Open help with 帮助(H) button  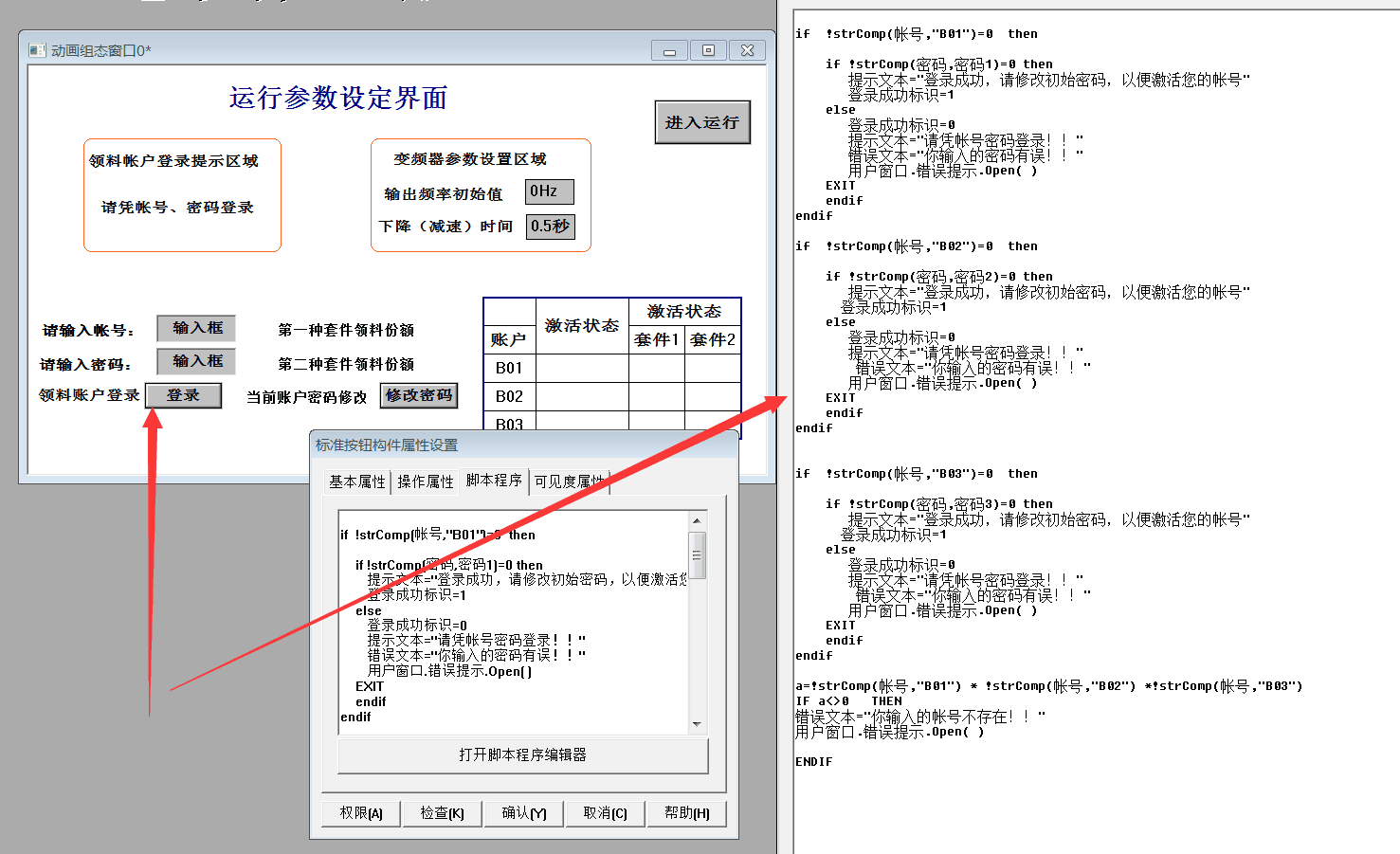[686, 813]
